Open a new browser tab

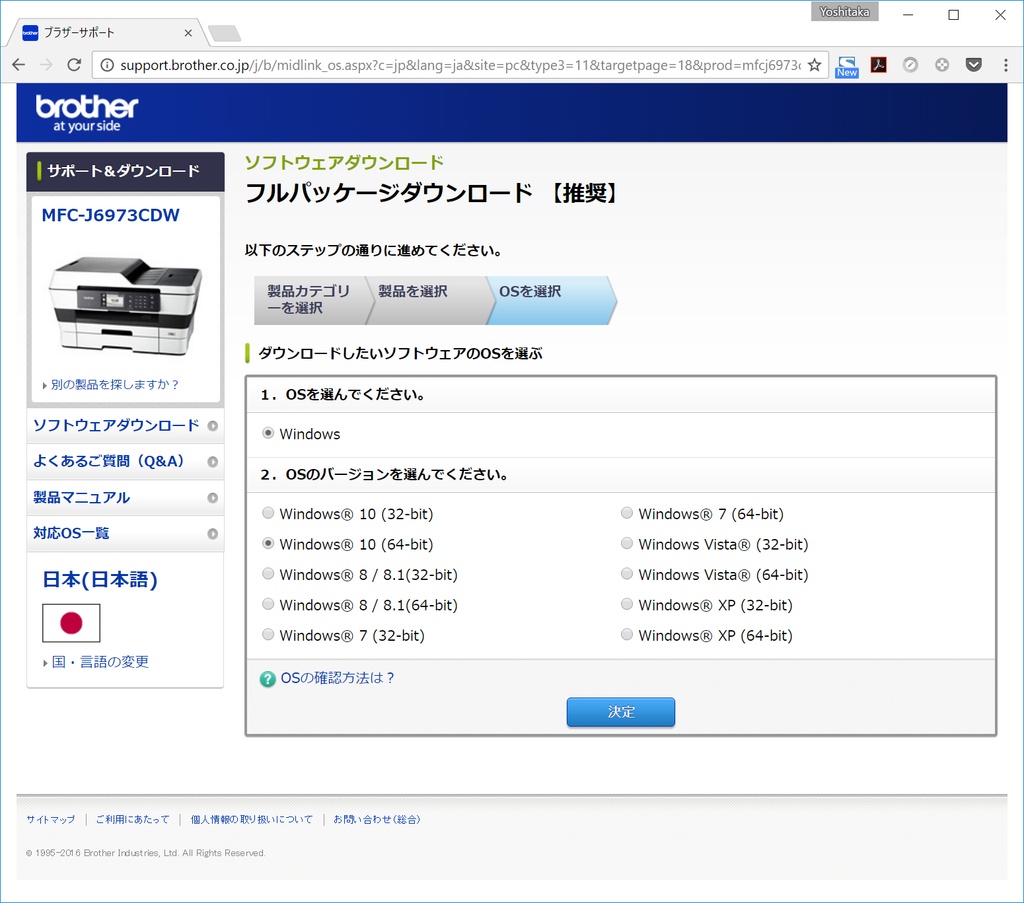coord(225,33)
